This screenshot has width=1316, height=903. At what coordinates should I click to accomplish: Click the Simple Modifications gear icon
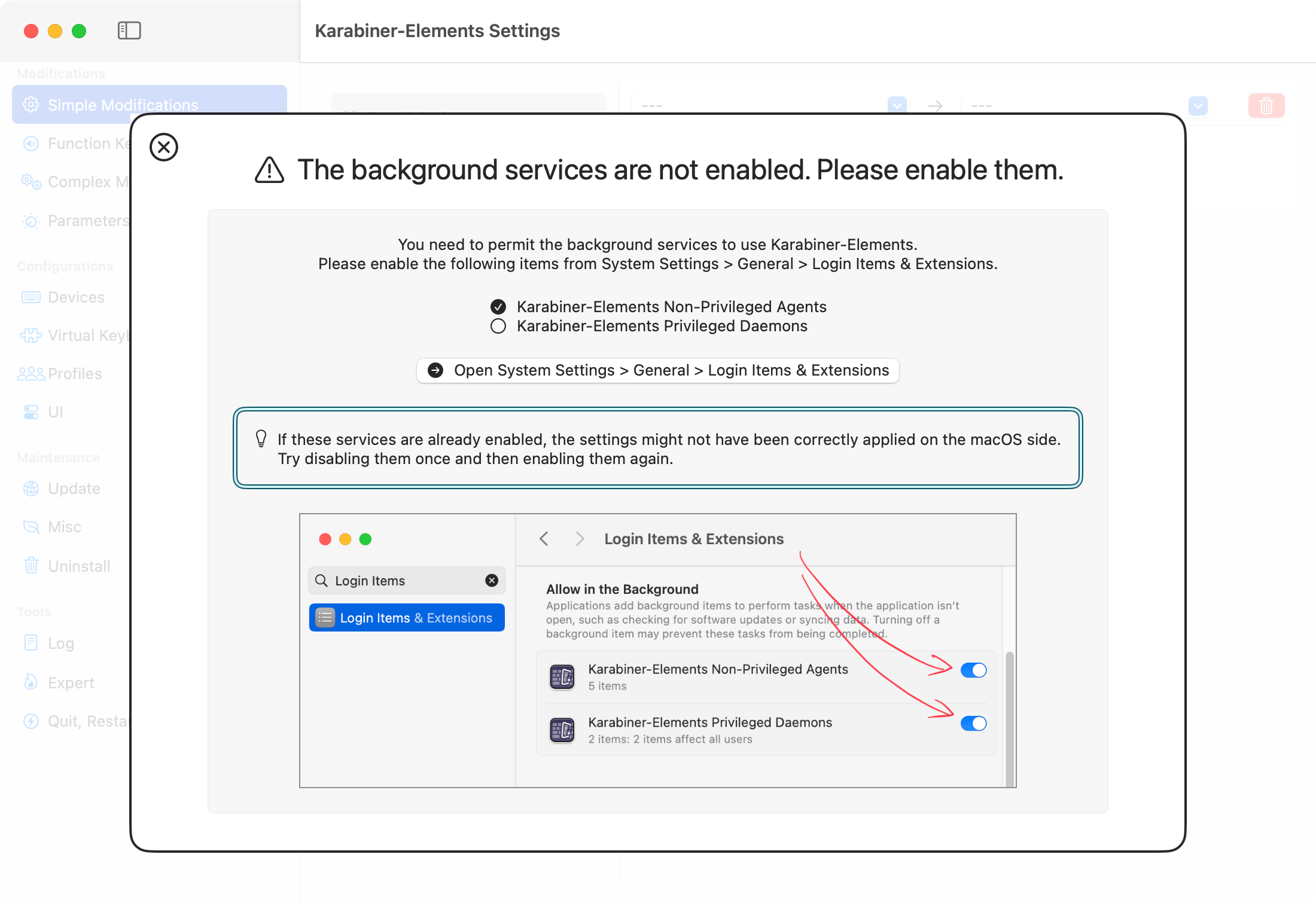coord(31,105)
